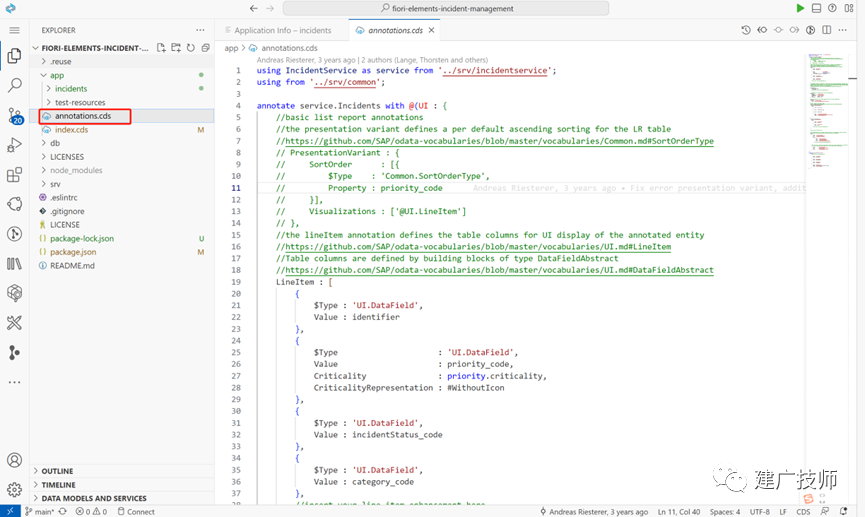Click the remote connection icon in status bar
Viewport: 865px width, 517px height.
[10, 511]
